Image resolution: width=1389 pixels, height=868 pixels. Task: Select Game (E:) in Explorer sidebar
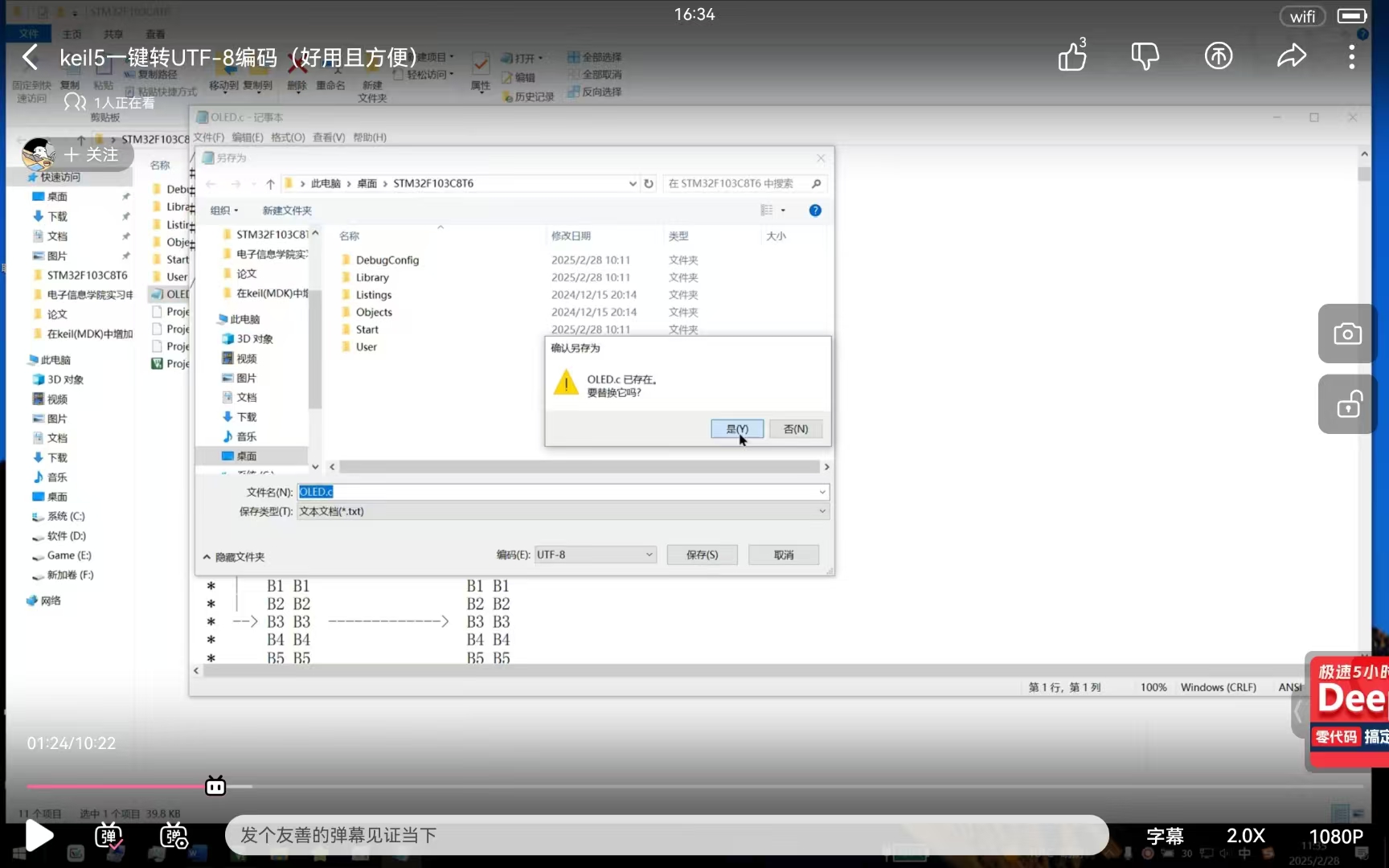pos(68,555)
